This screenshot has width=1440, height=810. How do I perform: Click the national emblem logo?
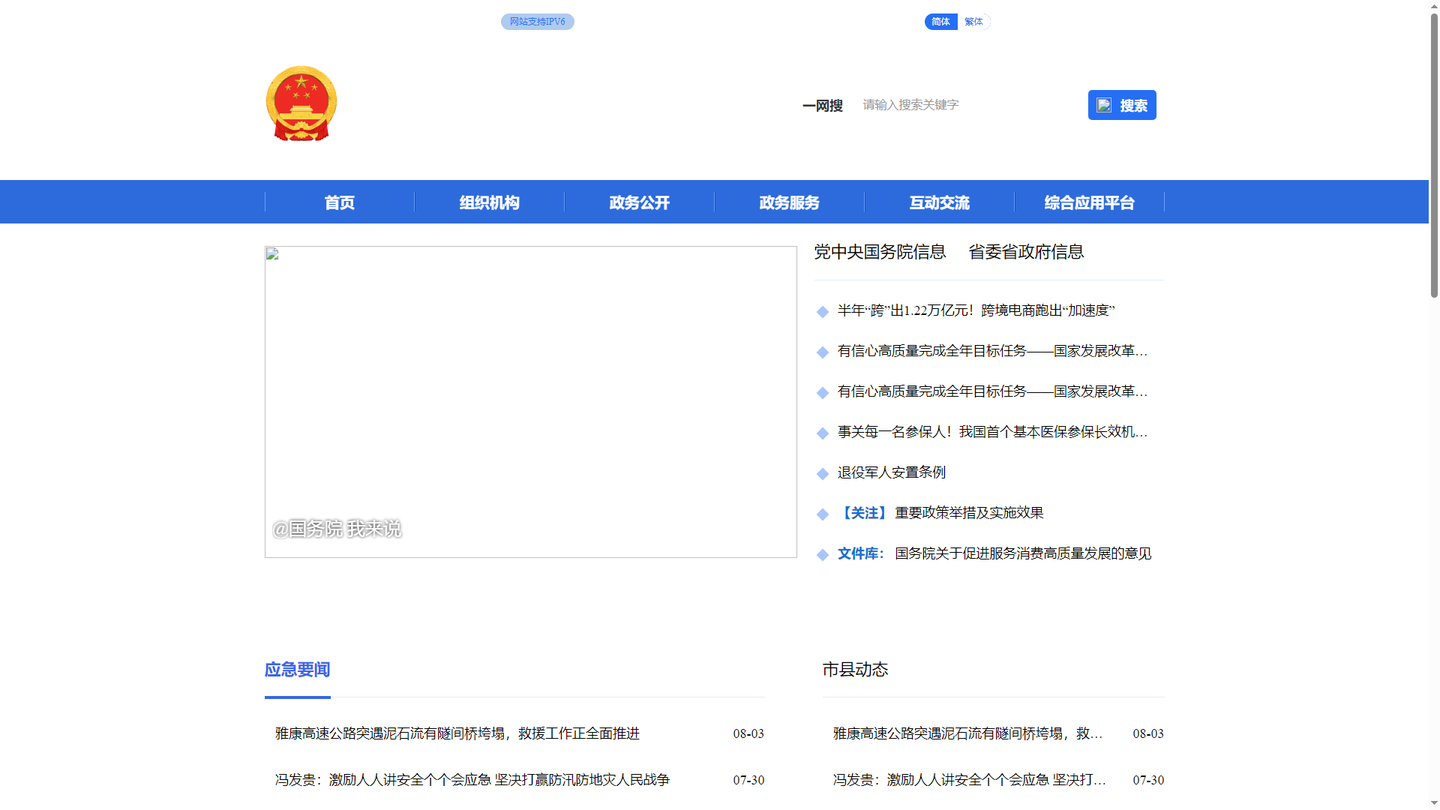(x=301, y=104)
